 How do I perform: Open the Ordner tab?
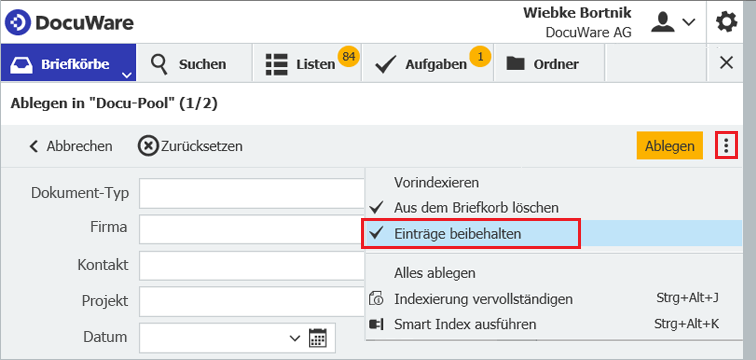click(549, 64)
